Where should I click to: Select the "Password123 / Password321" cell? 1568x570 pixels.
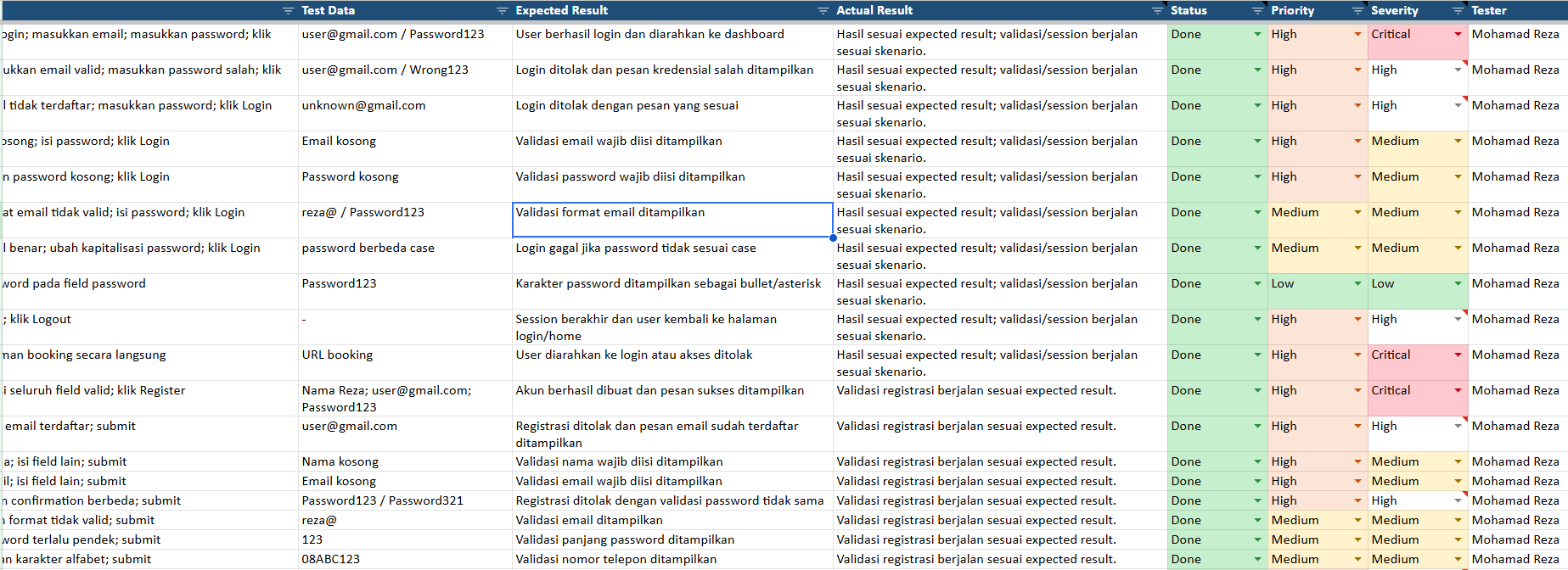[x=405, y=501]
